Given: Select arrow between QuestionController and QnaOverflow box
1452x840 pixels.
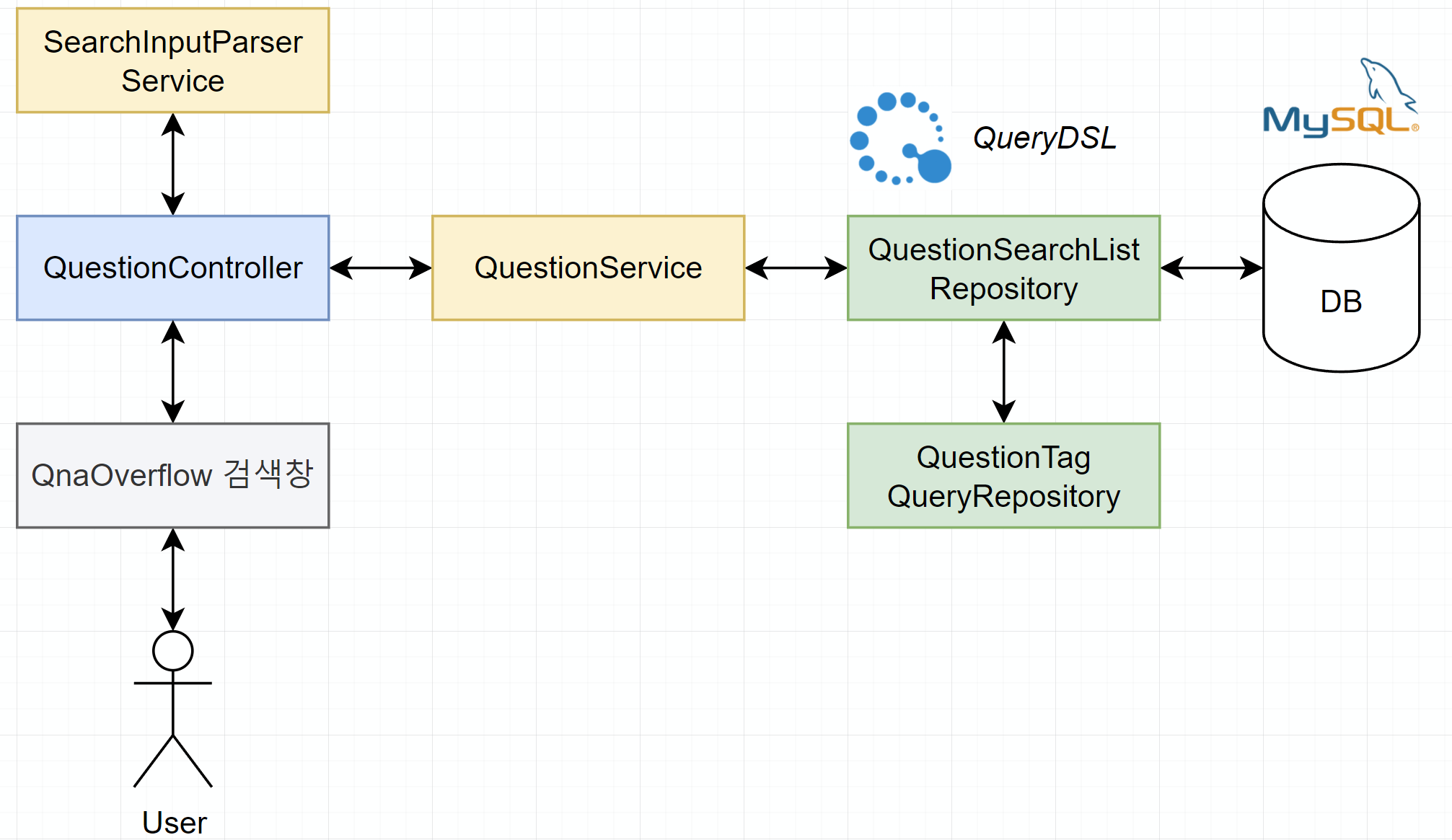Looking at the screenshot, I should (173, 371).
